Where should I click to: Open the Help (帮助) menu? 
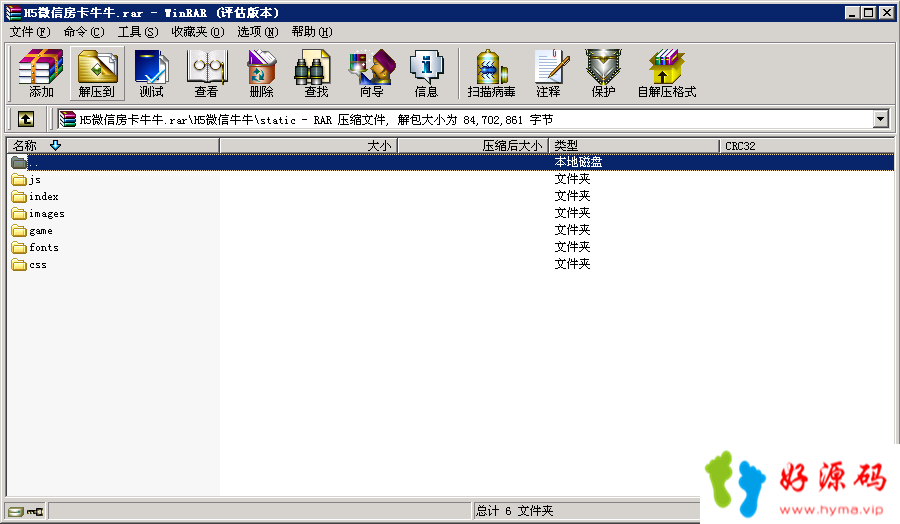(x=312, y=32)
